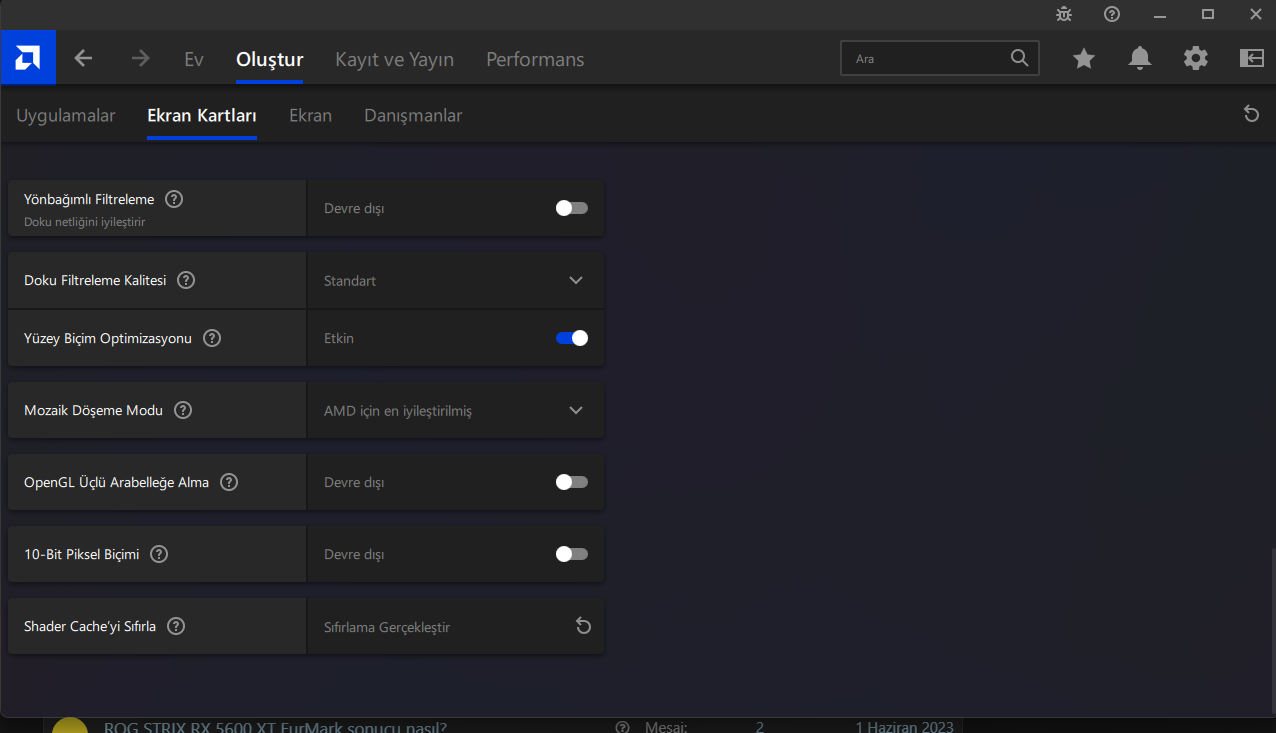Open Mozaik Döşeme Modu dropdown
Screen dimensions: 1276x733
click(455, 410)
